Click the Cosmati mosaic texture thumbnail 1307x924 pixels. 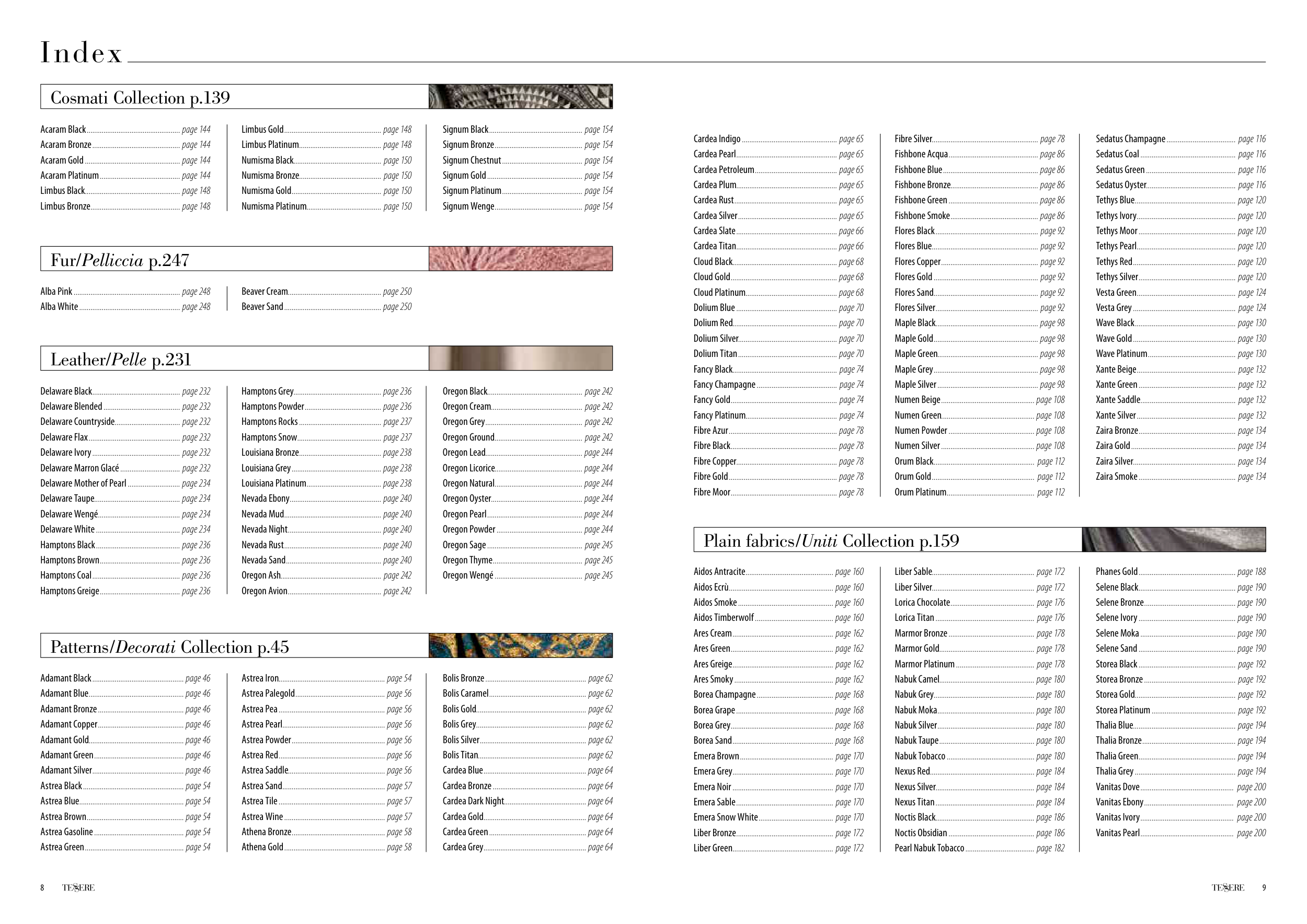click(520, 97)
